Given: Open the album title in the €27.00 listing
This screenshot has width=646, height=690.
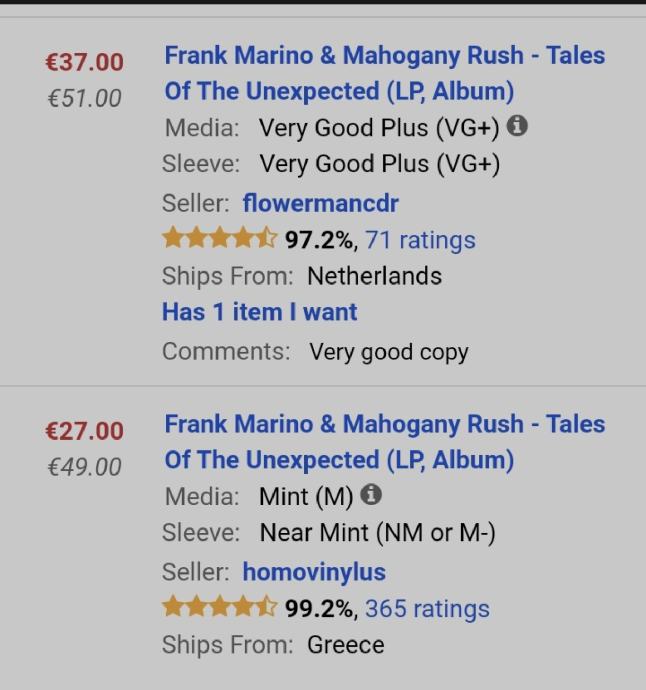Looking at the screenshot, I should (384, 441).
